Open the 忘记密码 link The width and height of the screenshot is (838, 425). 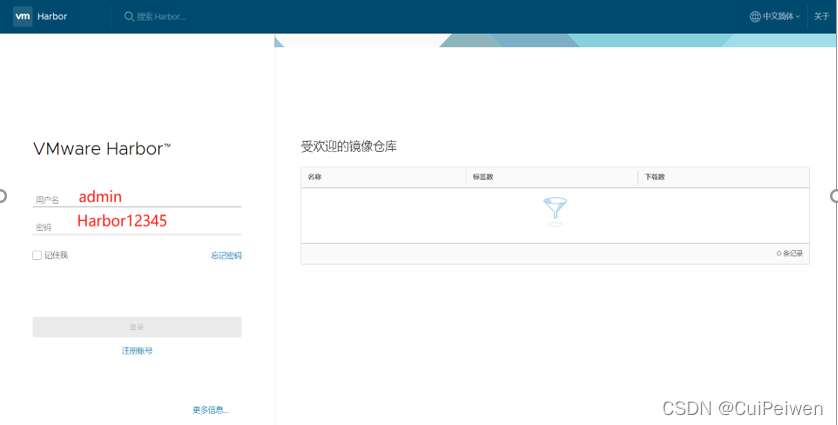[x=226, y=256]
